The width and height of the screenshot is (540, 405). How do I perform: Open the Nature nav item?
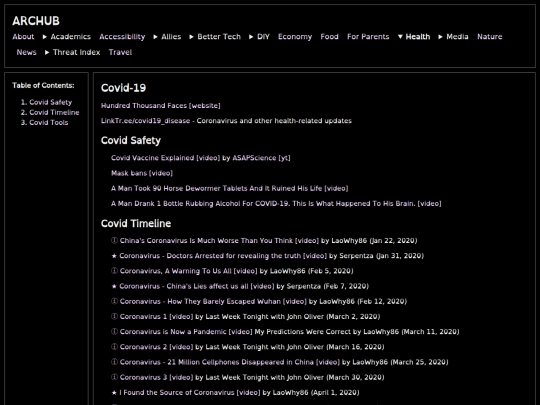coord(489,37)
